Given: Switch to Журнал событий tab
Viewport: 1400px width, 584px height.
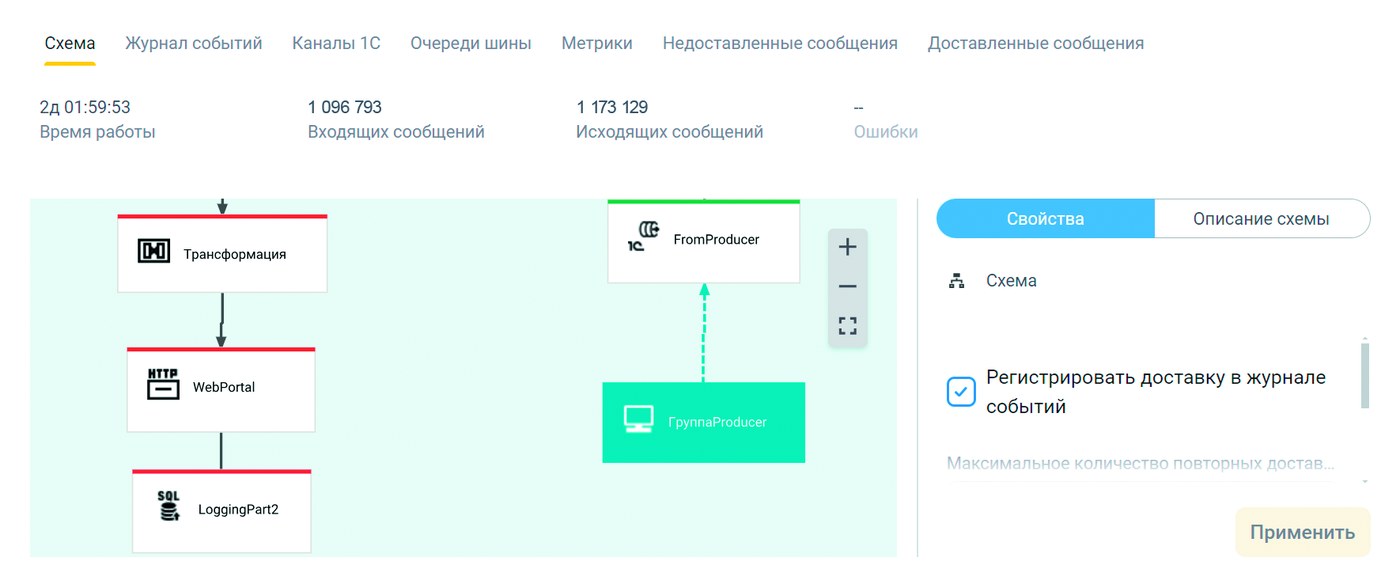Looking at the screenshot, I should [194, 43].
